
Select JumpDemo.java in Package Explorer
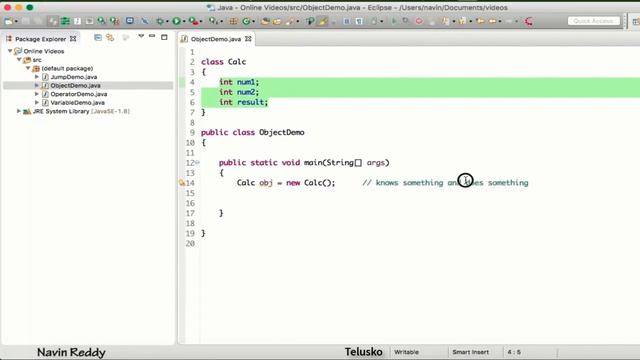tap(73, 77)
